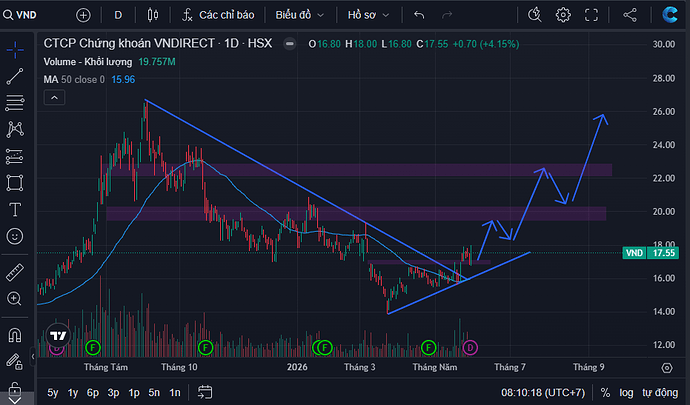Click the CTCP Chứng khoán VNDIRECT title

pos(129,44)
